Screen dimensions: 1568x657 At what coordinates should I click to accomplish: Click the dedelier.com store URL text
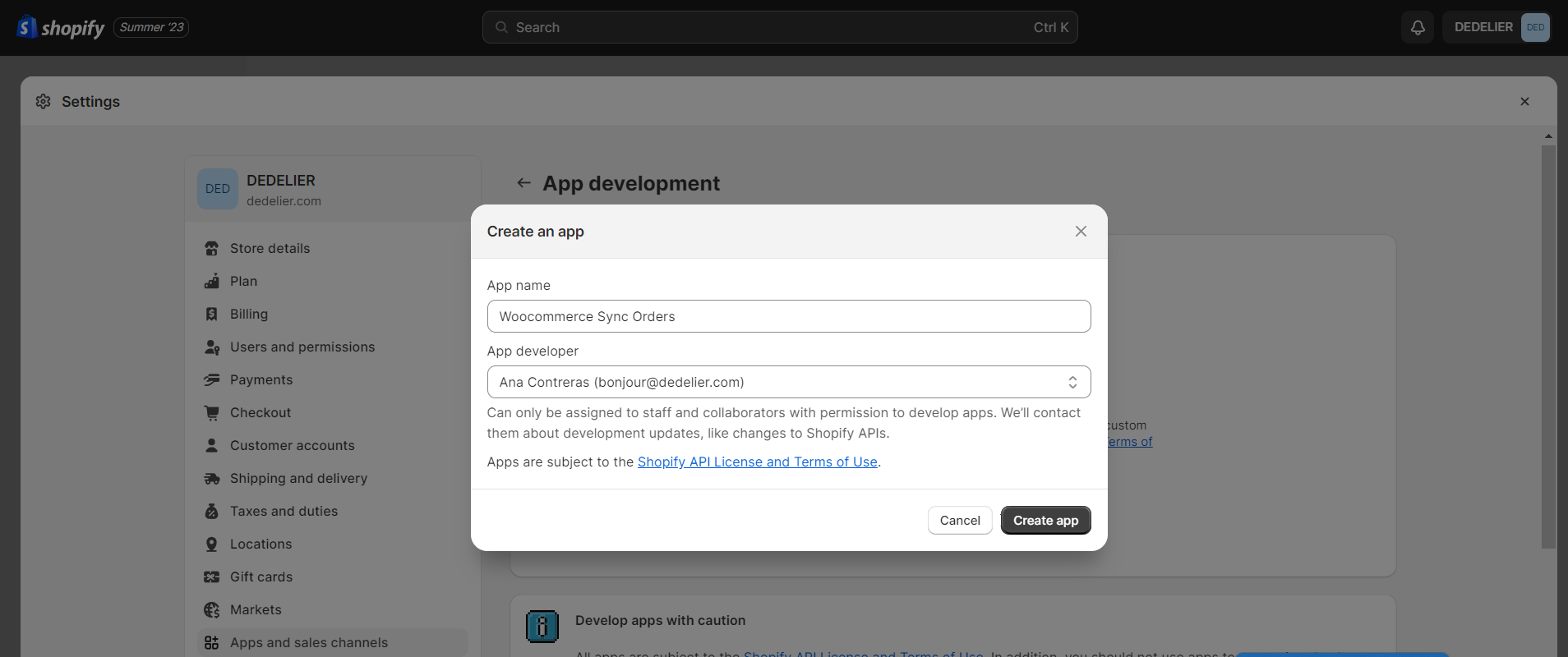284,201
